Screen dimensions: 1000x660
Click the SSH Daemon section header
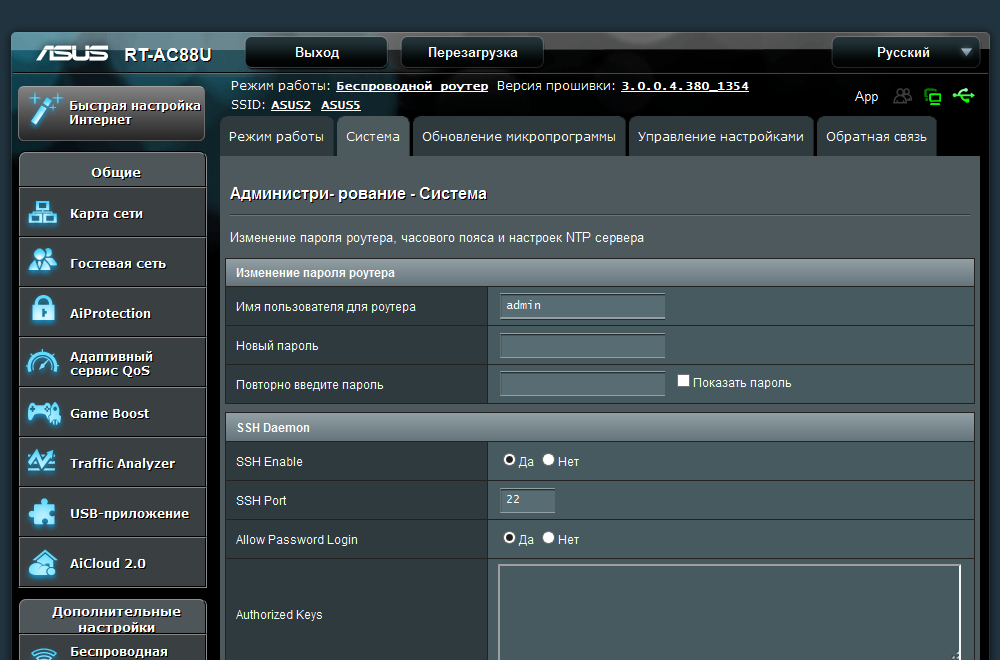[599, 427]
